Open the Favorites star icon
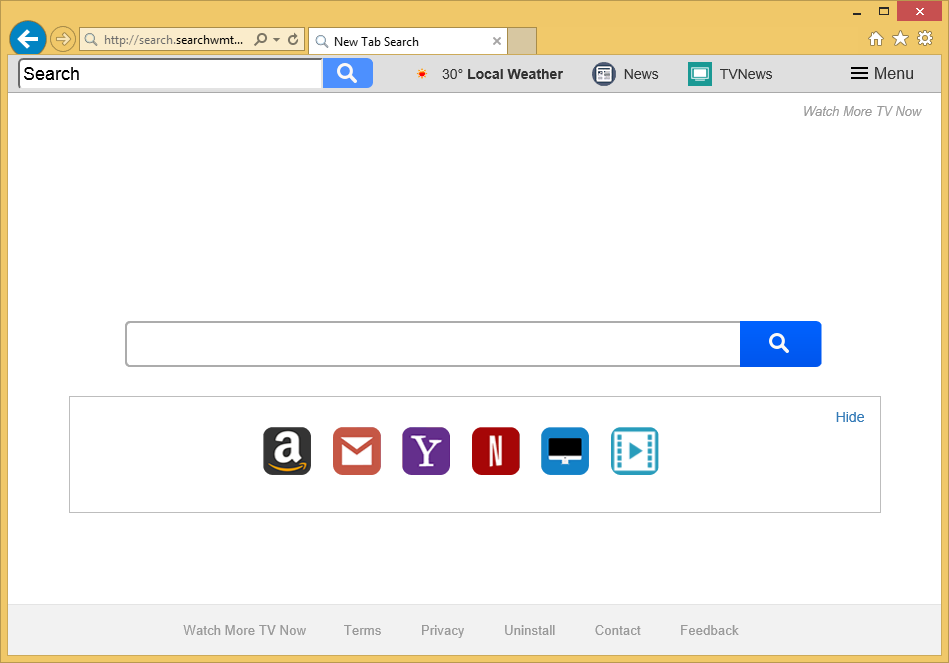Screen dimensions: 949x663 click(901, 39)
